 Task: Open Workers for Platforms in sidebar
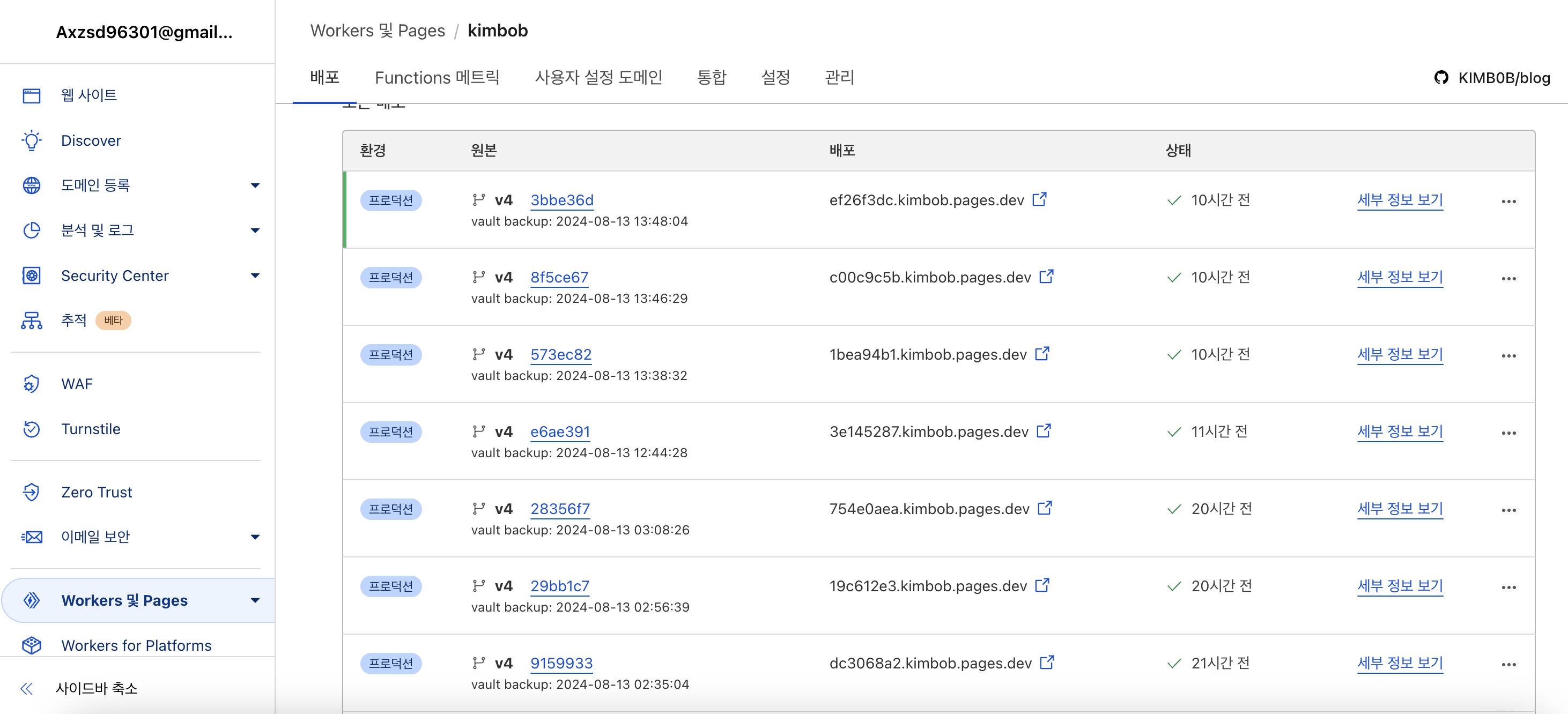click(x=136, y=645)
